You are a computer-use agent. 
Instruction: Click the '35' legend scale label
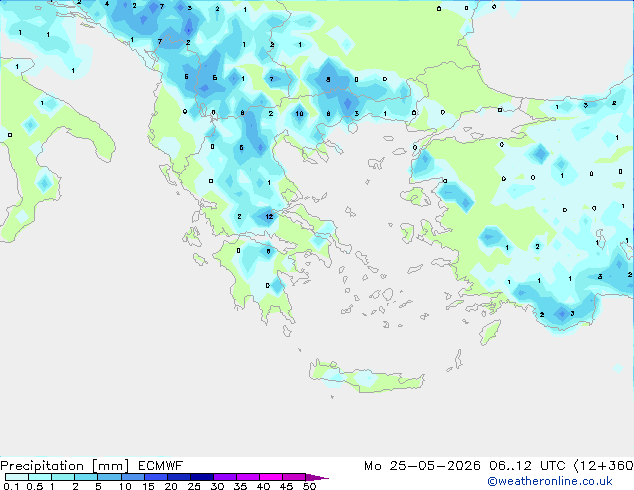tap(240, 486)
